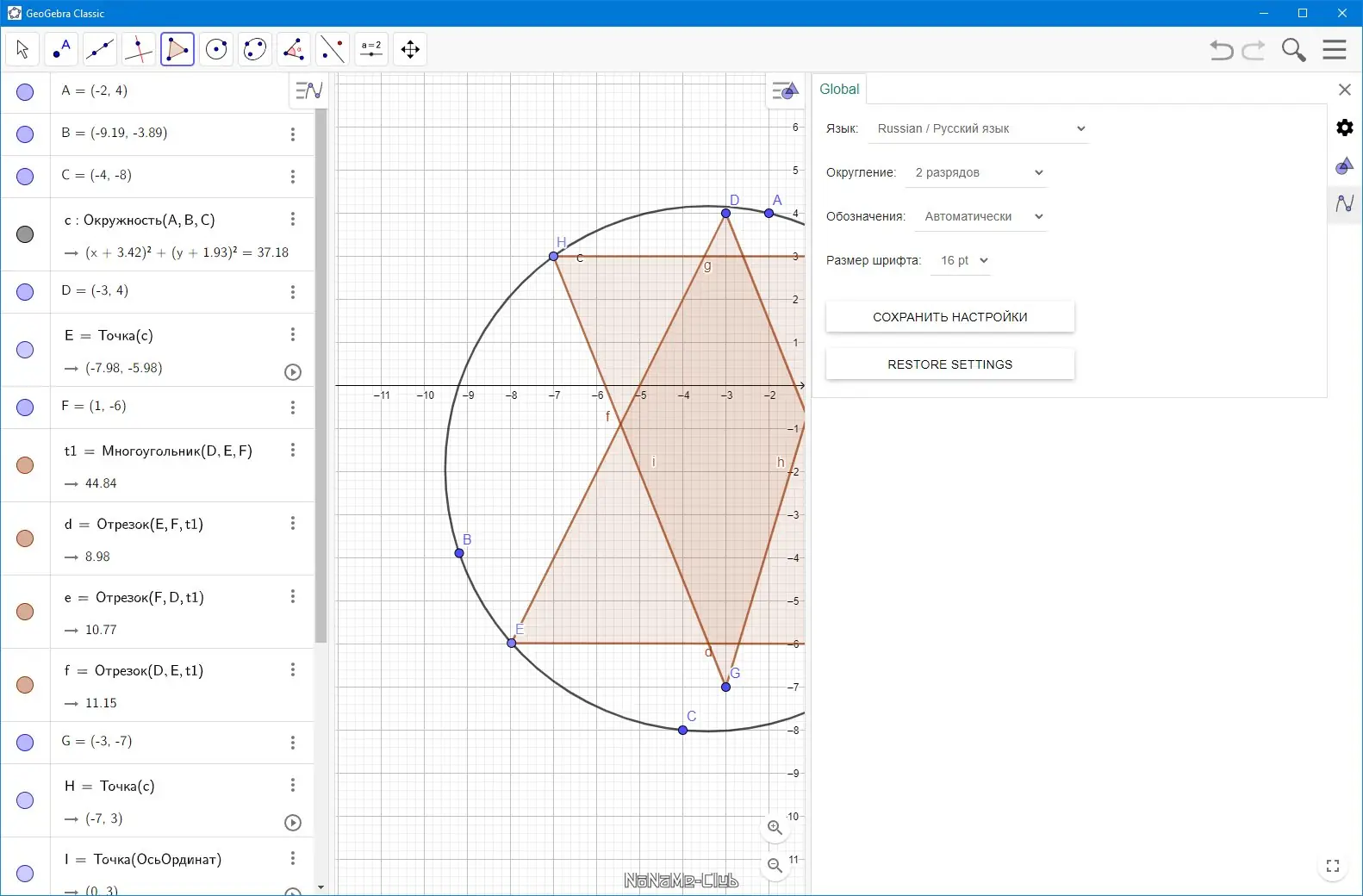Open the labeling dropdown
This screenshot has height=896, width=1363.
coord(981,216)
